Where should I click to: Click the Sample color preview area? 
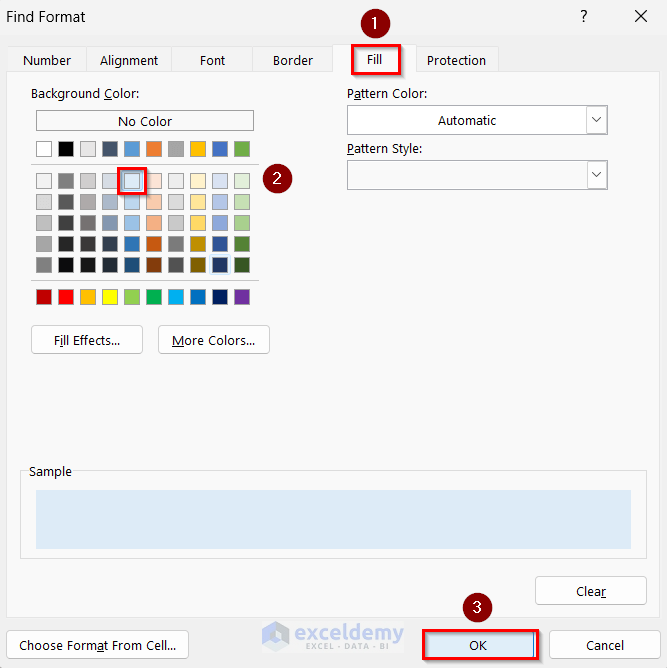[x=333, y=519]
